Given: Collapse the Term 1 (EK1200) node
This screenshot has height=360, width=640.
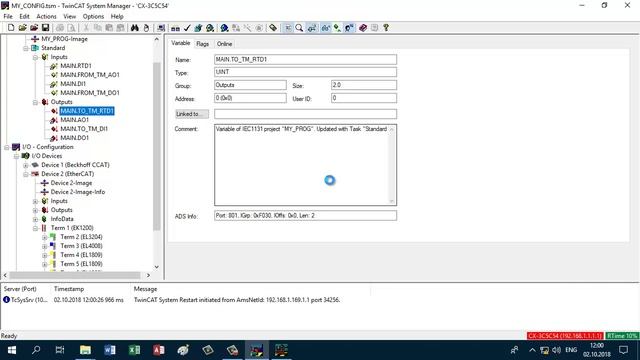Looking at the screenshot, I should point(36,228).
